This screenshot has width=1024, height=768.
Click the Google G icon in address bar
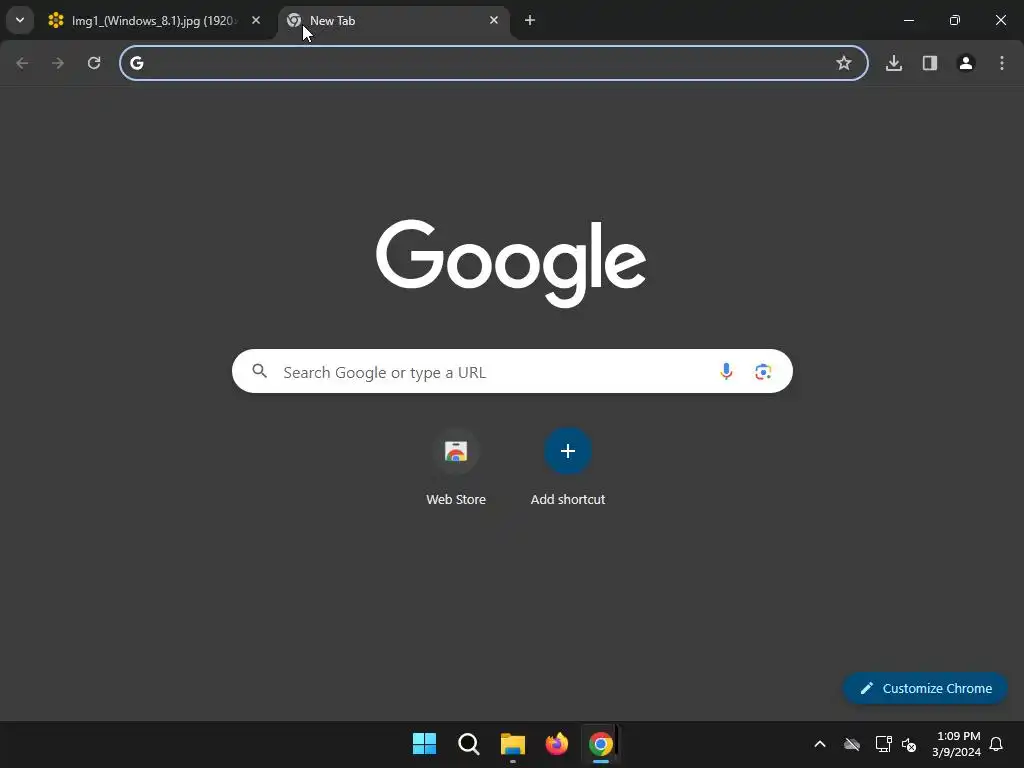tap(136, 63)
